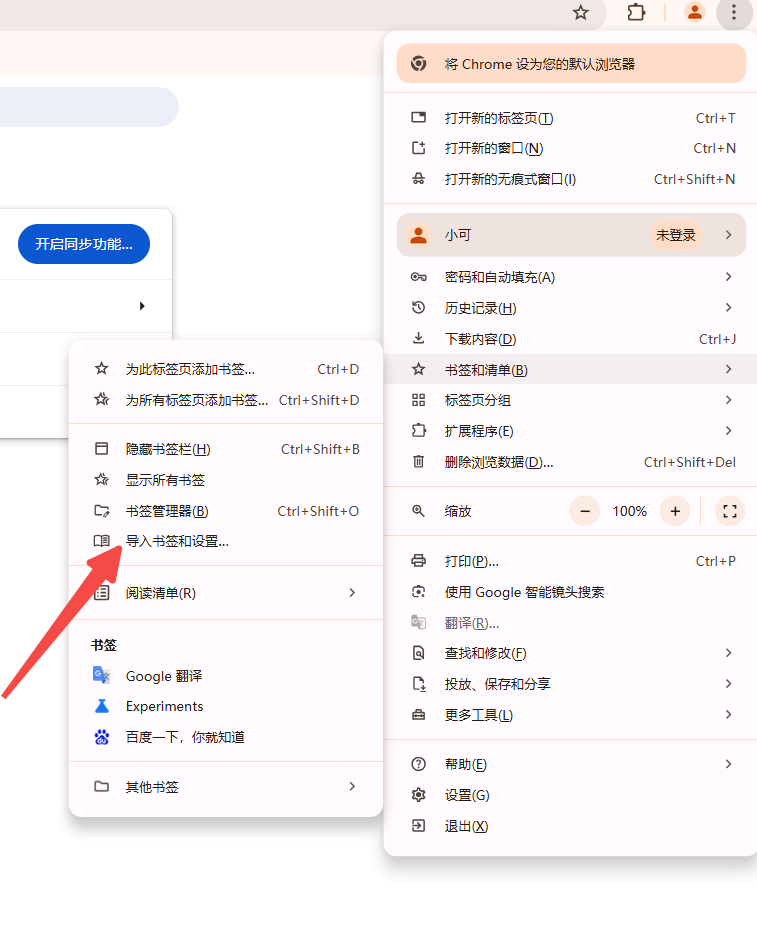This screenshot has width=757, height=952.
Task: Click the Chrome logo icon in default browser banner
Action: coord(419,64)
